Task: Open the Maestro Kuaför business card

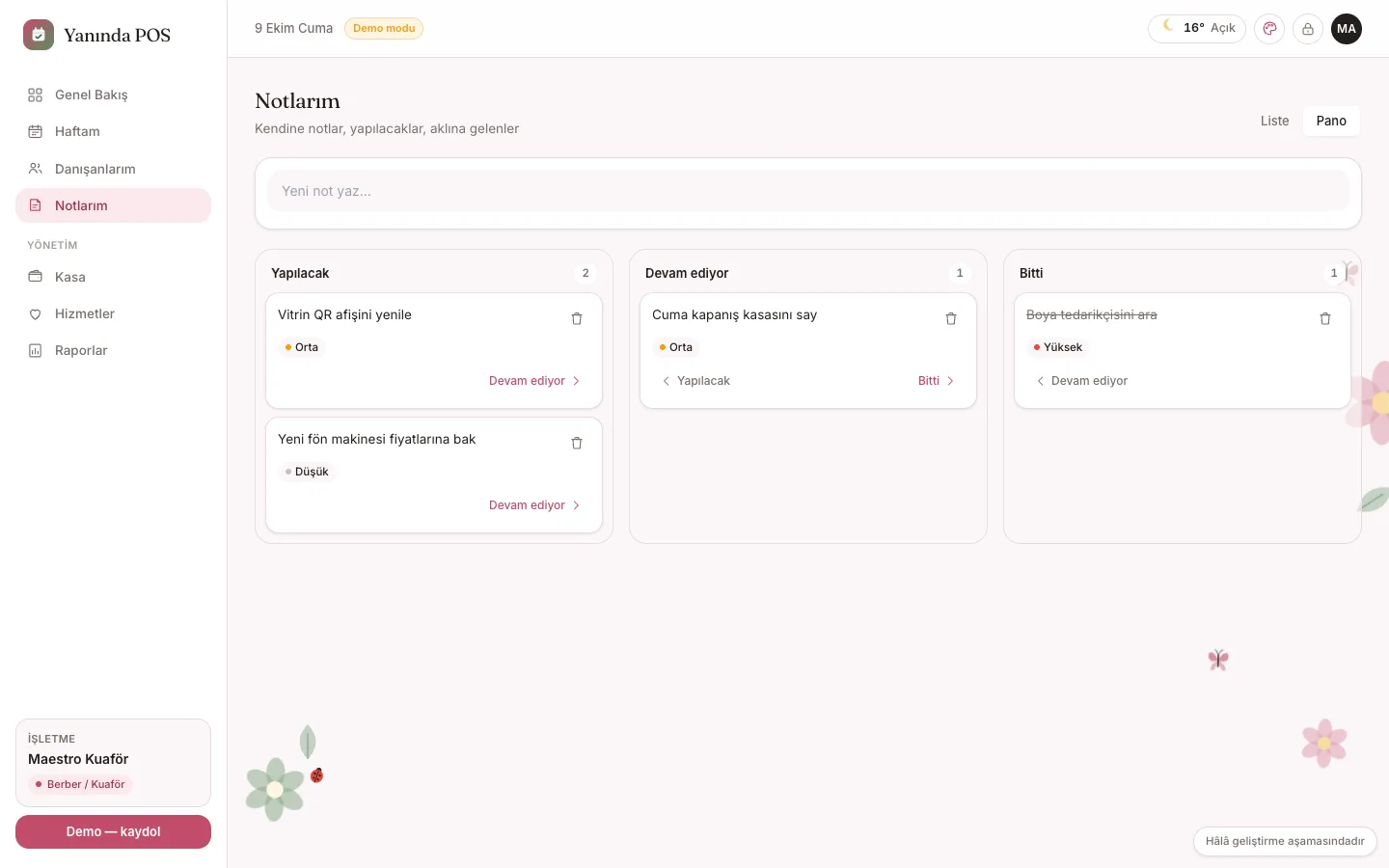Action: [113, 762]
